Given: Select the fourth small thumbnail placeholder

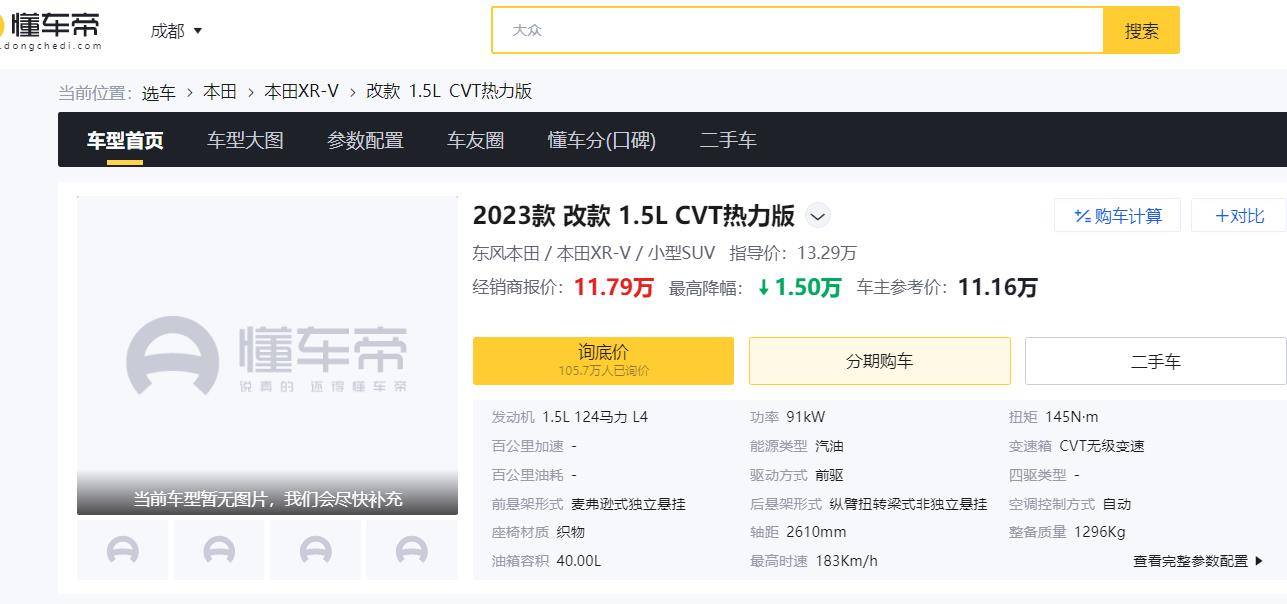Looking at the screenshot, I should [411, 550].
